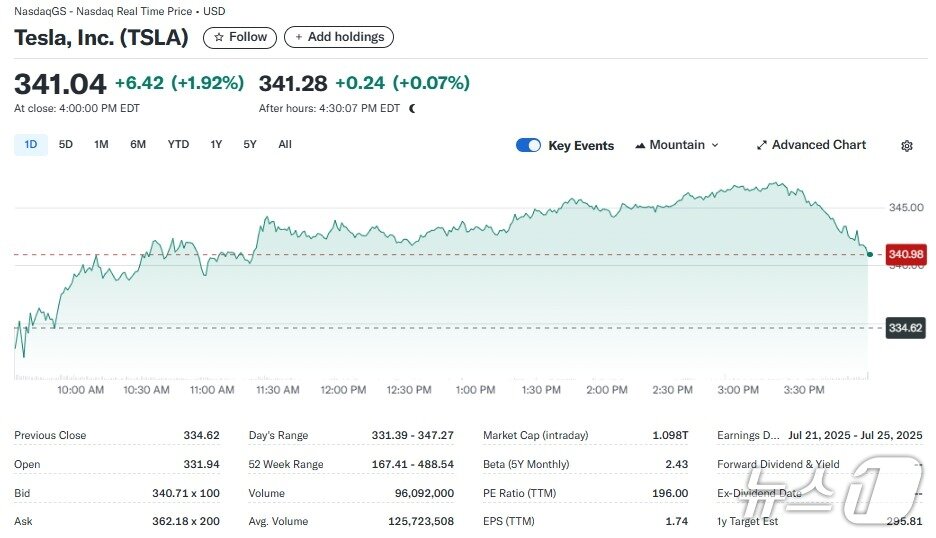Click the 3:30 PM axis label
This screenshot has width=936, height=538.
pyautogui.click(x=804, y=390)
